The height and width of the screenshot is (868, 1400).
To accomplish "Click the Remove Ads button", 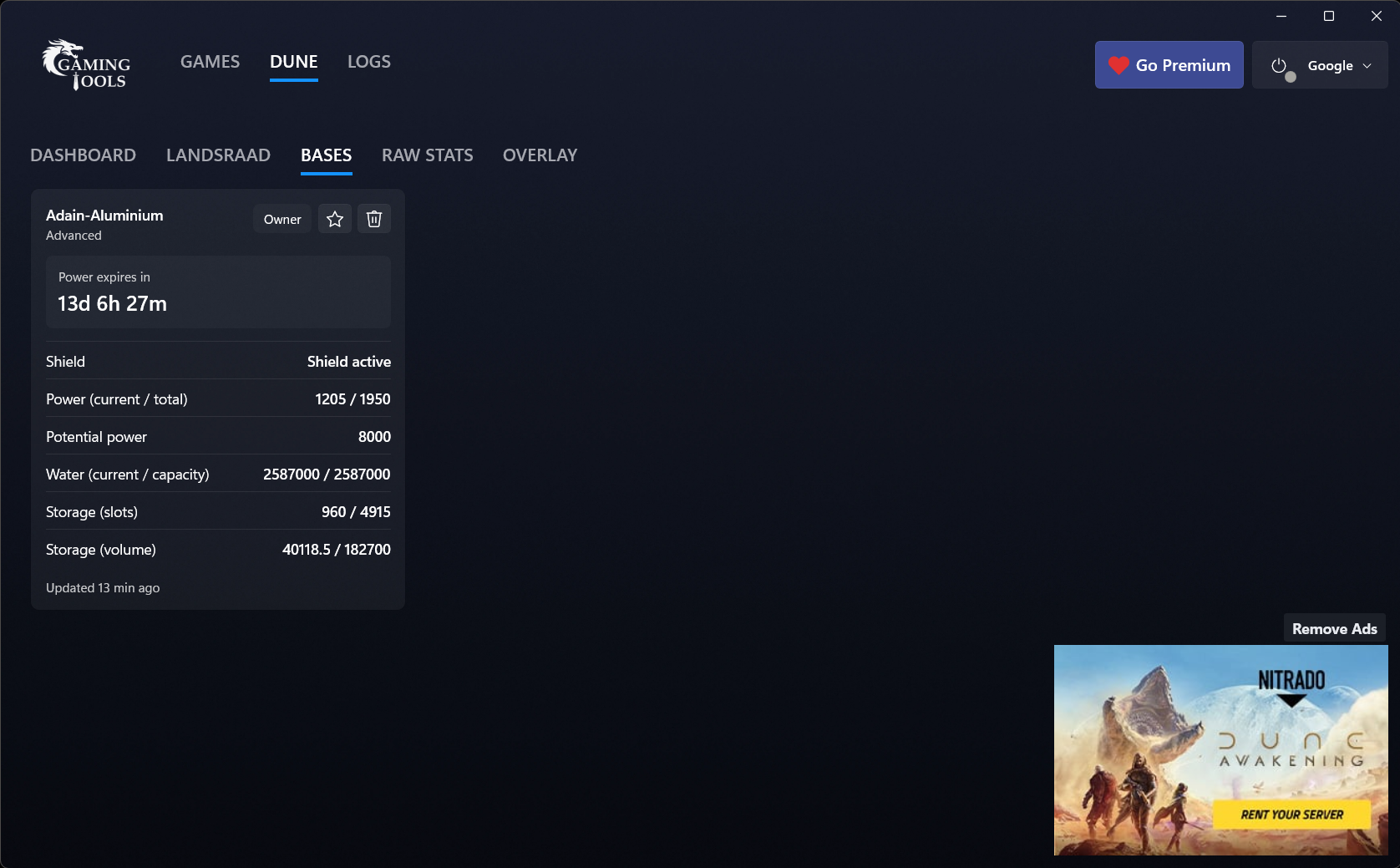I will pyautogui.click(x=1334, y=629).
